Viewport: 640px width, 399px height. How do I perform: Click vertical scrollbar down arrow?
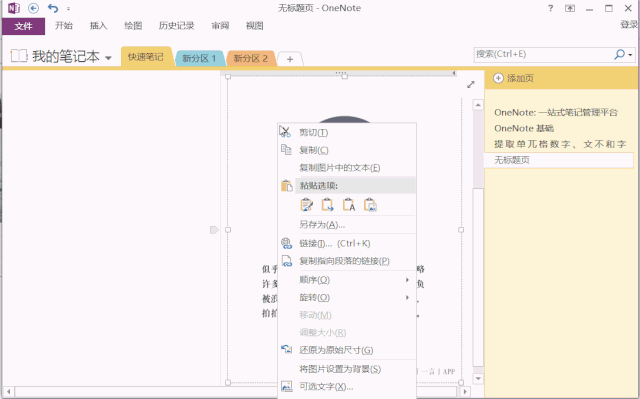(478, 379)
